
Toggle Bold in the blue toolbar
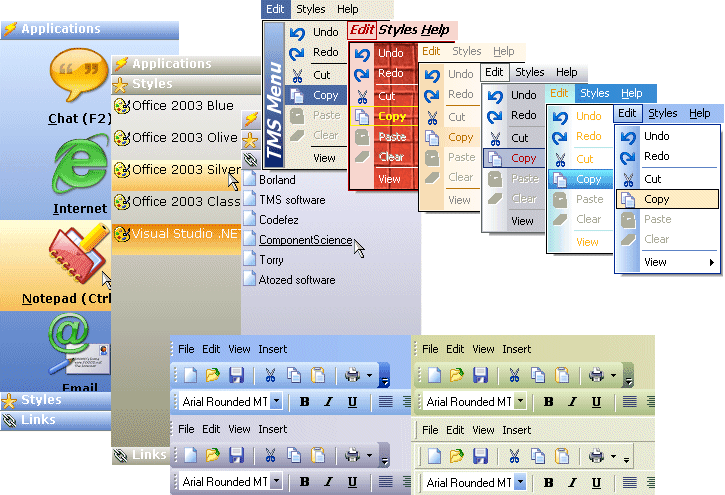(x=304, y=402)
